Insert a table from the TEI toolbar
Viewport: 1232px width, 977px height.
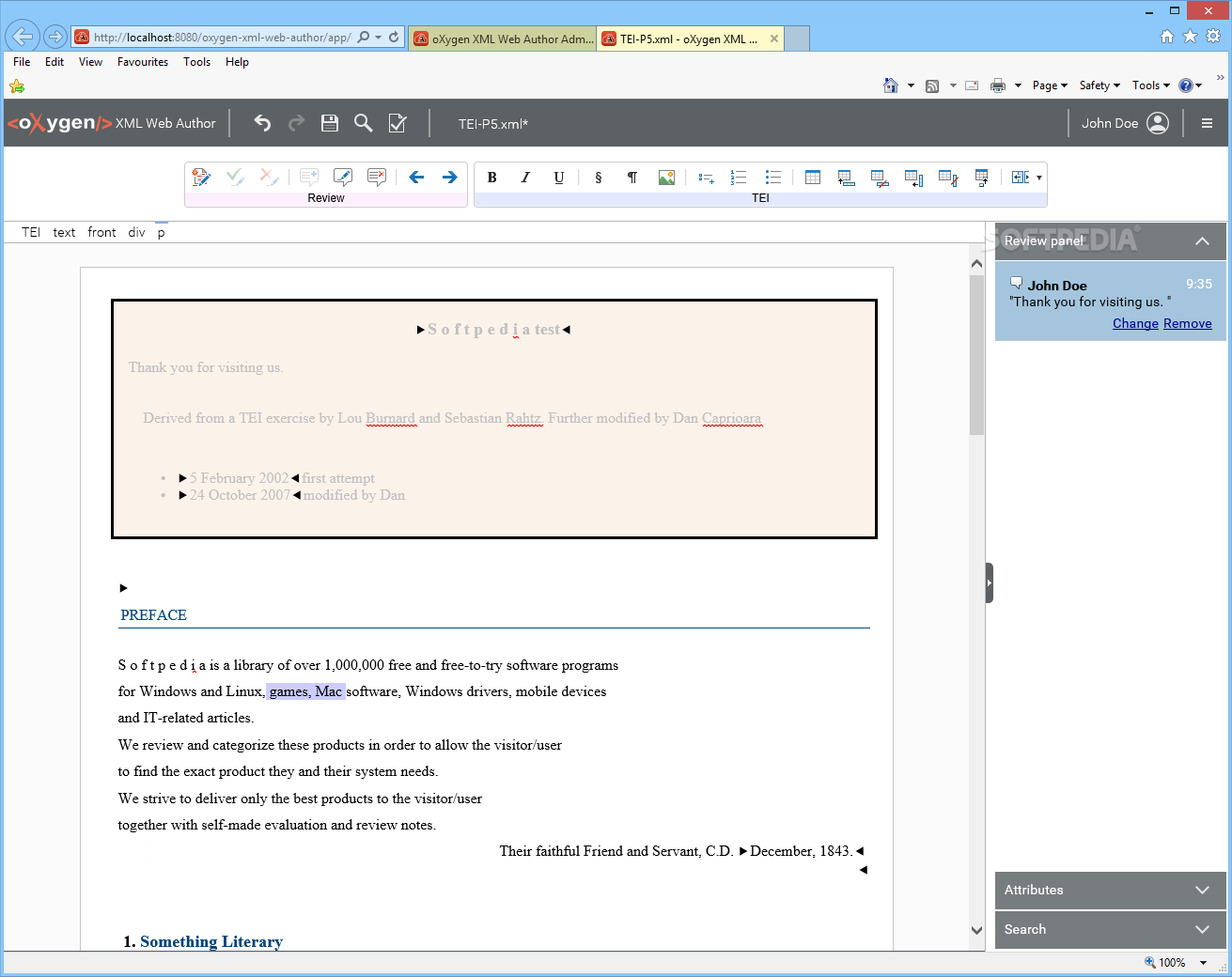click(x=813, y=177)
